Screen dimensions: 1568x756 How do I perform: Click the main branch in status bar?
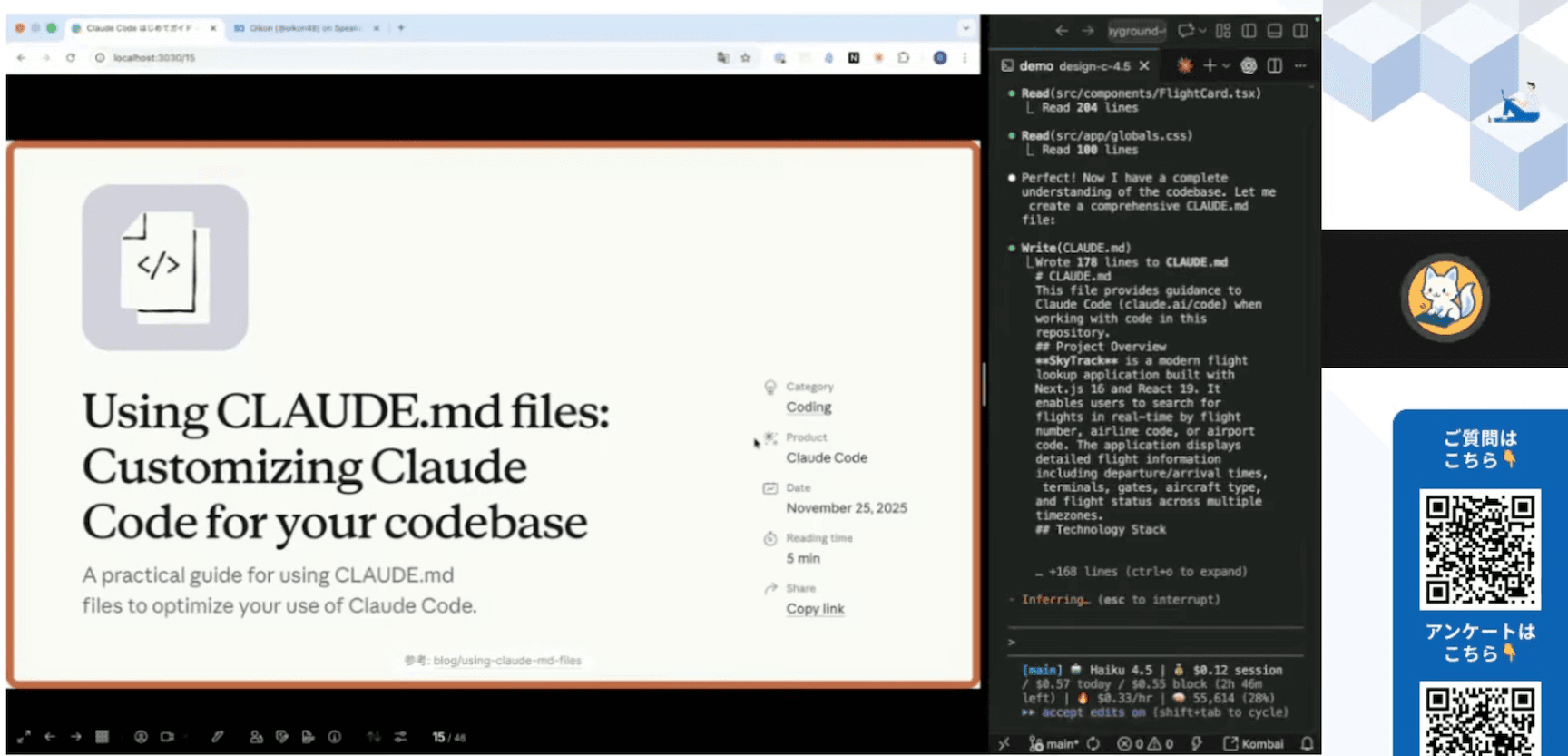pos(1054,743)
